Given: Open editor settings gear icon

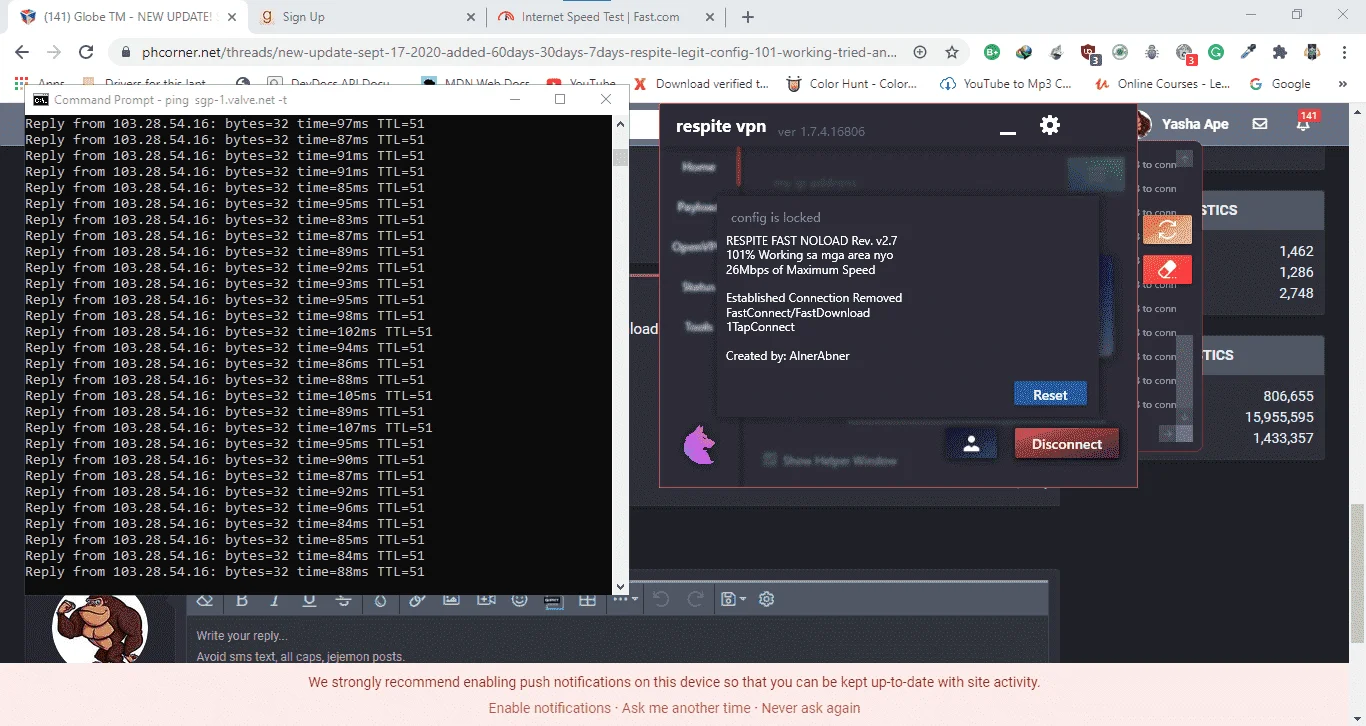Looking at the screenshot, I should (767, 600).
